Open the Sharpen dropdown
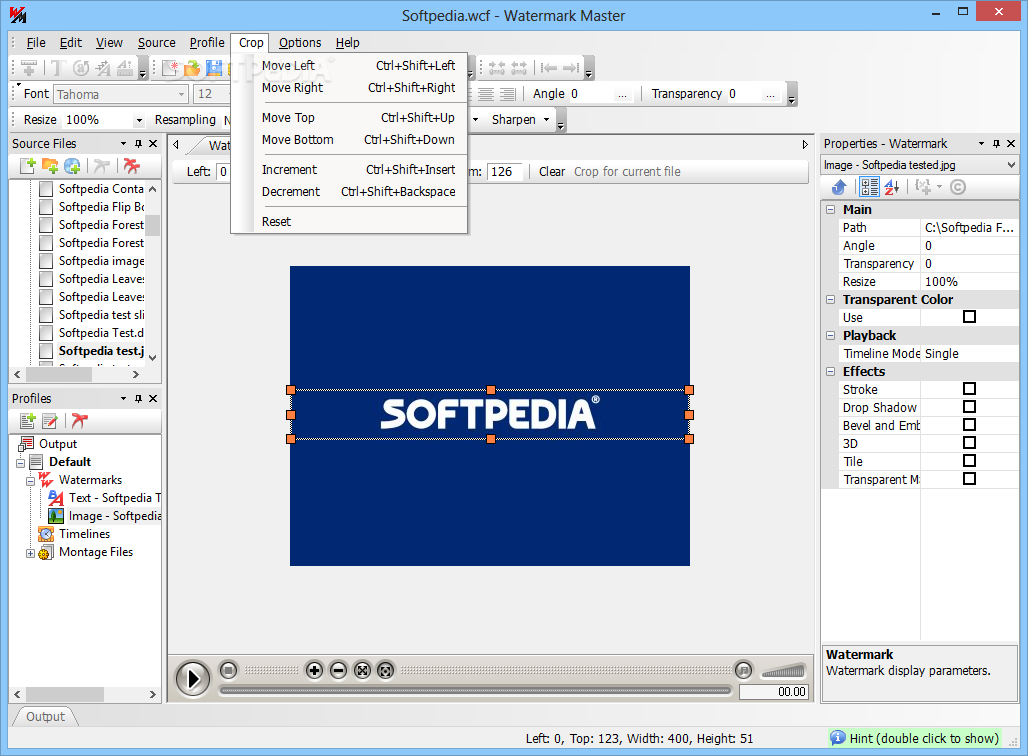The width and height of the screenshot is (1028, 756). point(546,119)
